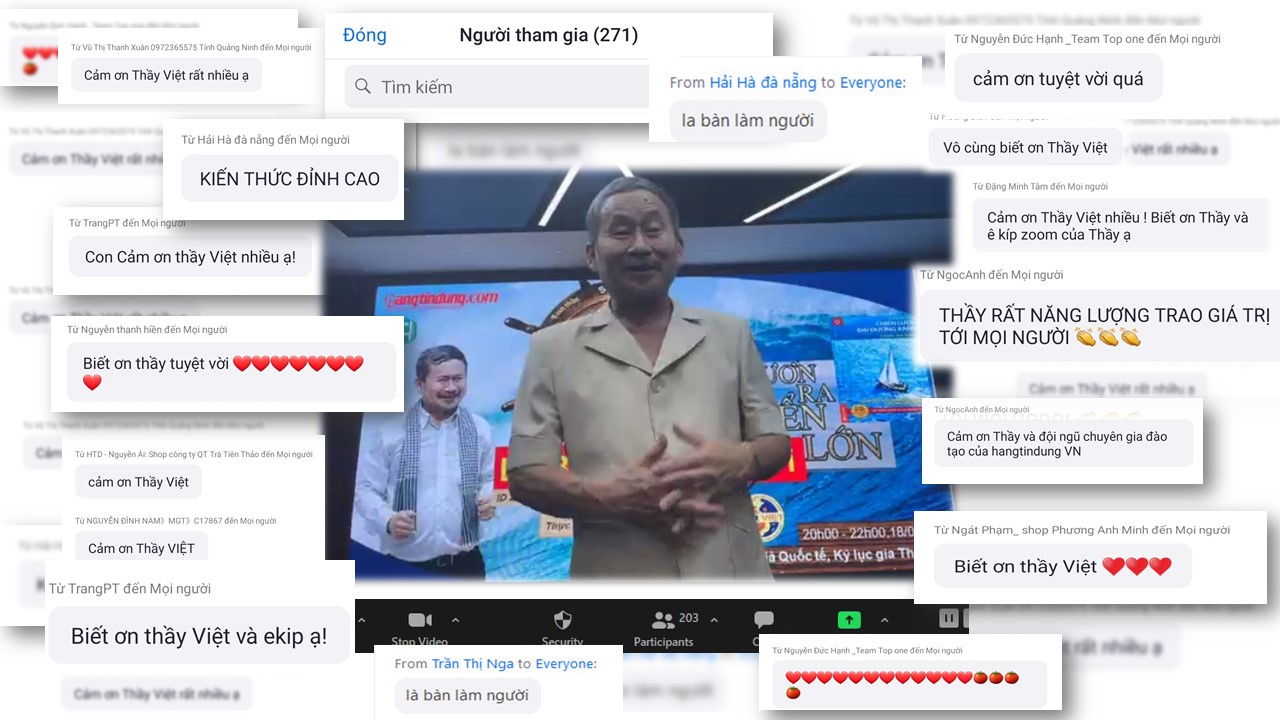Screen dimensions: 1280x720
Task: Click Từ Nguyễn thanh hiền sender label
Action: click(x=147, y=329)
